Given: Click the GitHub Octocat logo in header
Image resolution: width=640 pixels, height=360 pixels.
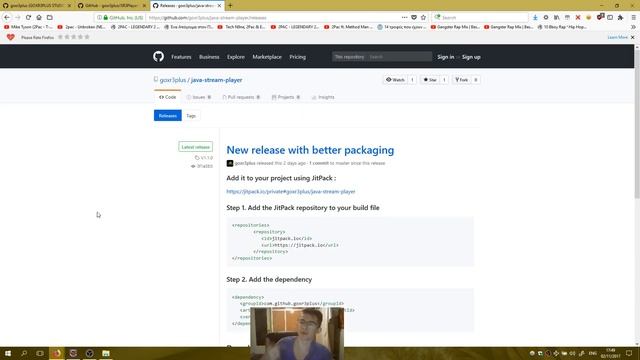Looking at the screenshot, I should pos(158,56).
